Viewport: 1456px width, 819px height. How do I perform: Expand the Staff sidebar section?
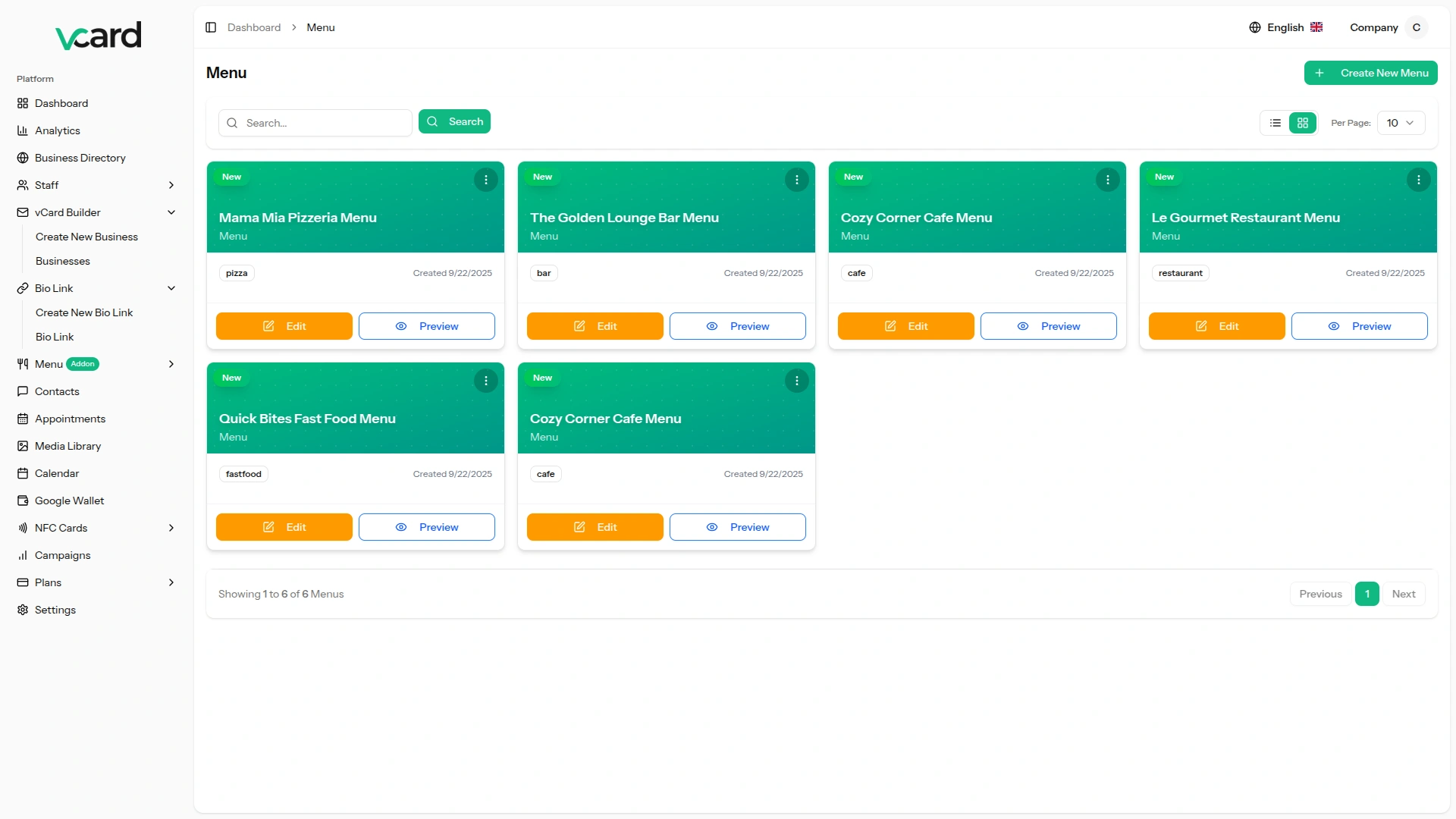[x=171, y=185]
